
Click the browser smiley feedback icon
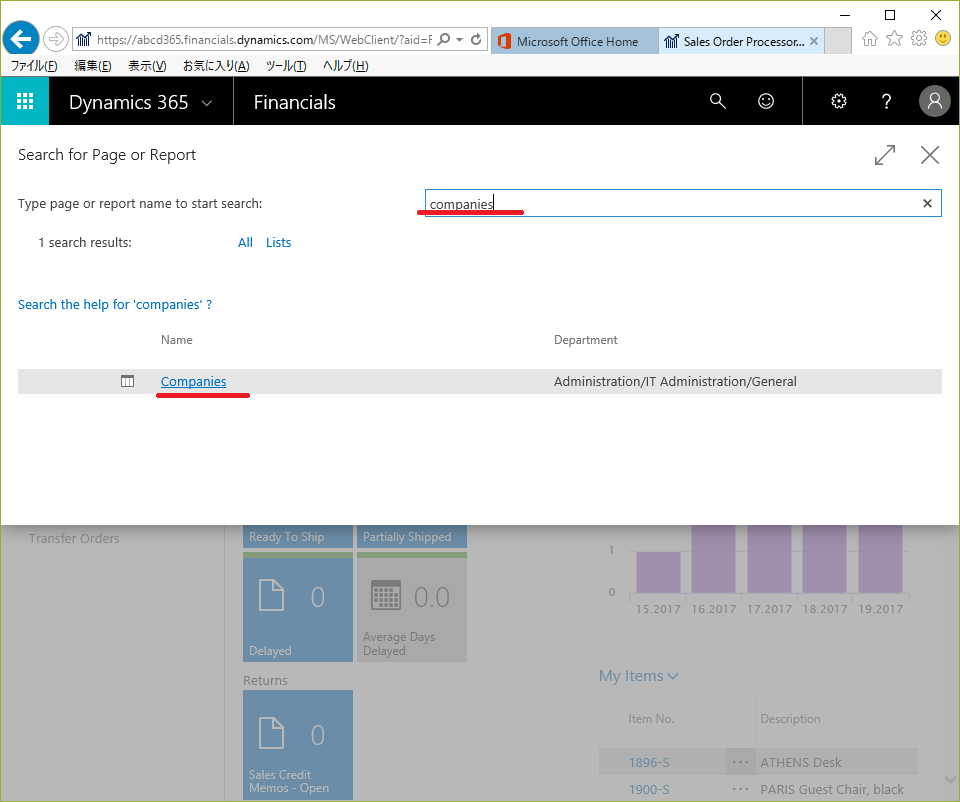[x=943, y=39]
